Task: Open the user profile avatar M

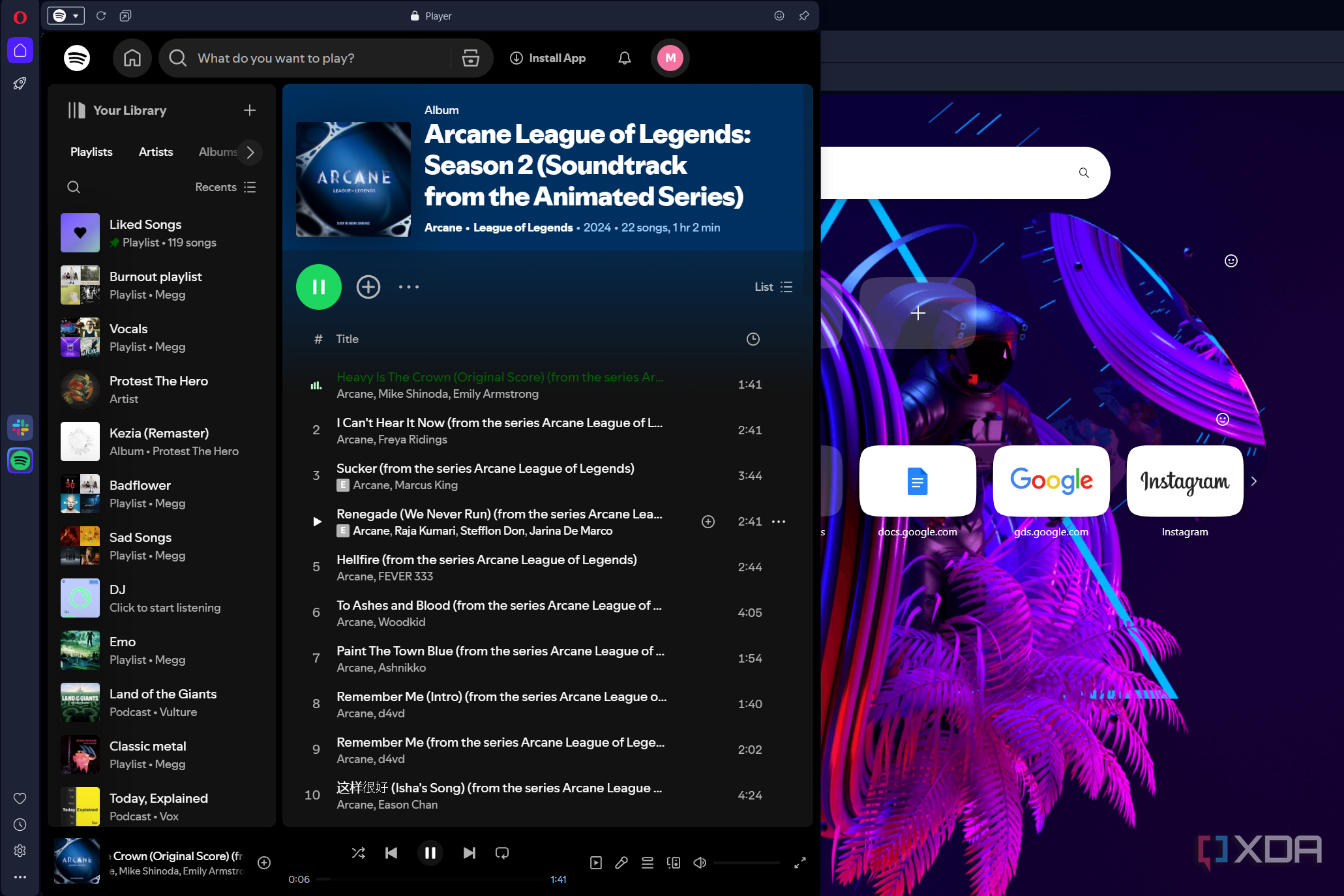Action: pos(670,58)
